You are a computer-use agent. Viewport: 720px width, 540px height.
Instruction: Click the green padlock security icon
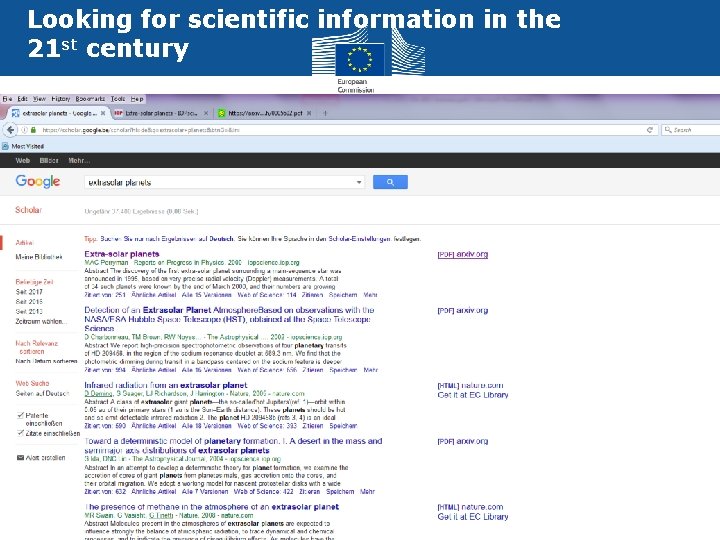coord(33,130)
